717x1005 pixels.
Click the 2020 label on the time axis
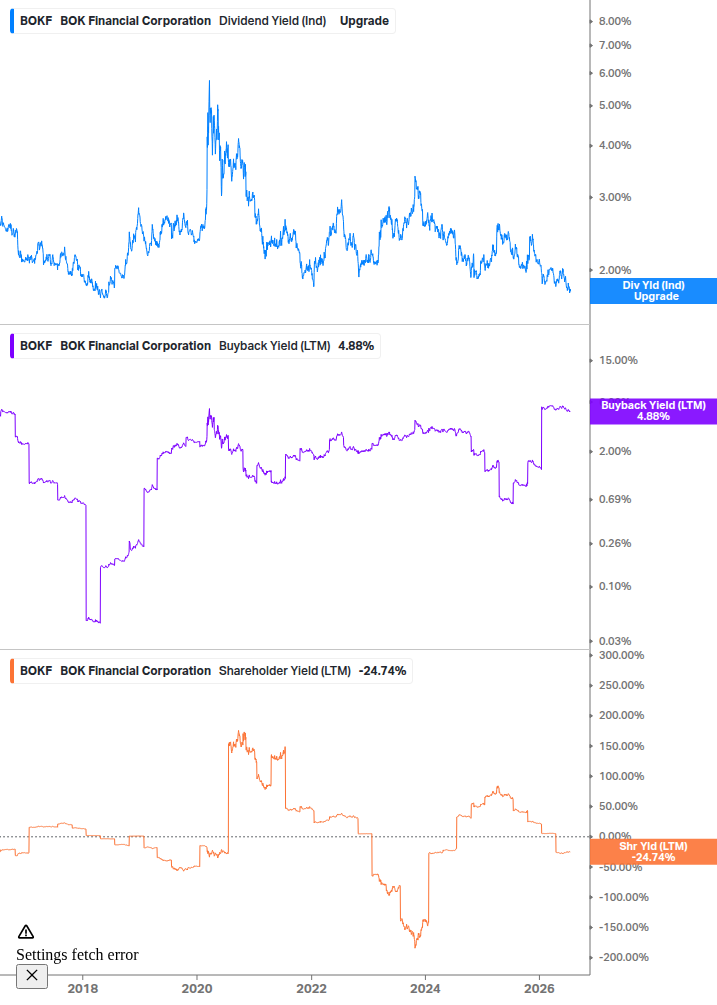coord(197,988)
